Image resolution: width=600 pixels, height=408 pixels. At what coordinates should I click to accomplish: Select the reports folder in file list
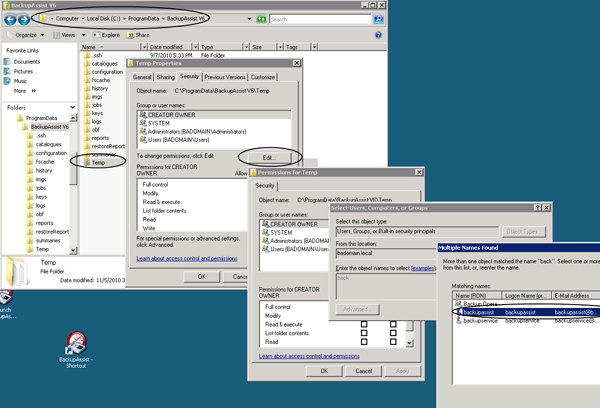96,138
